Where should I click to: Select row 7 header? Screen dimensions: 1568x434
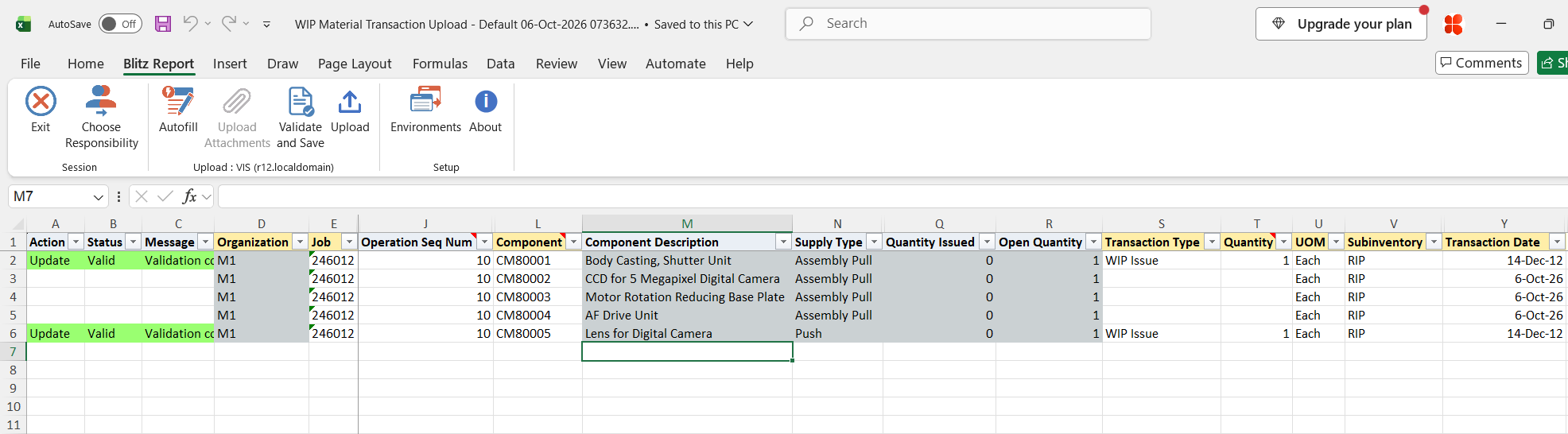tap(13, 352)
